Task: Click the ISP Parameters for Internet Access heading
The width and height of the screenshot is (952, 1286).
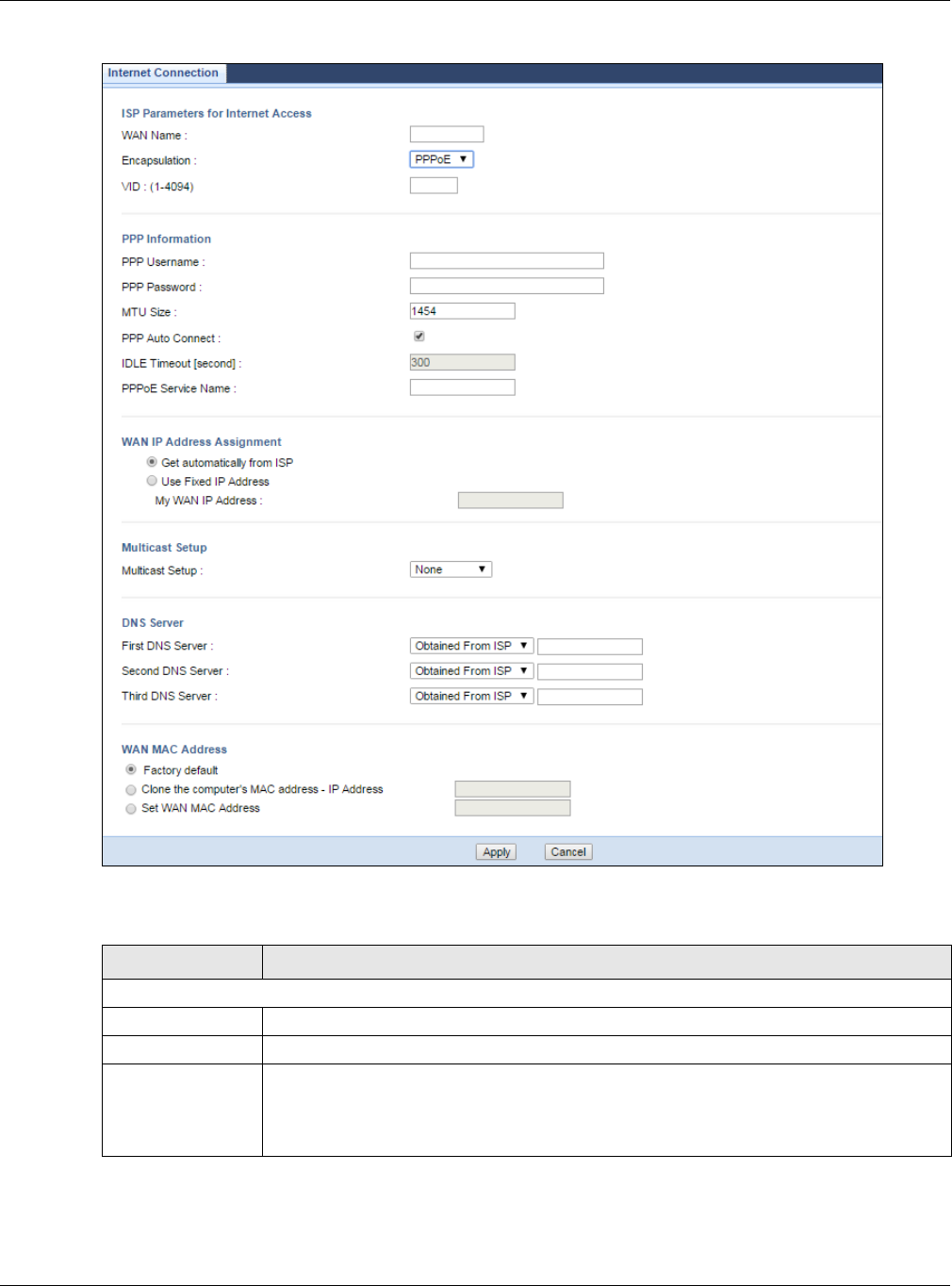Action: (x=217, y=113)
